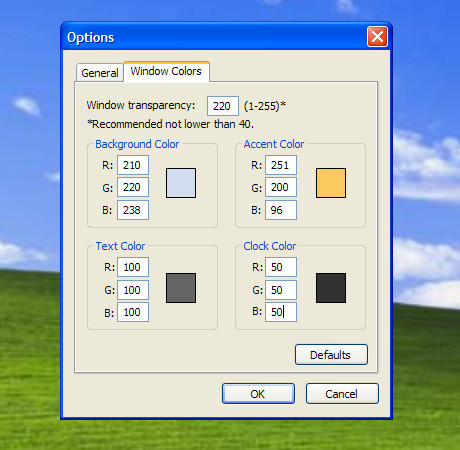Close the Options dialog window
The image size is (460, 450).
377,36
